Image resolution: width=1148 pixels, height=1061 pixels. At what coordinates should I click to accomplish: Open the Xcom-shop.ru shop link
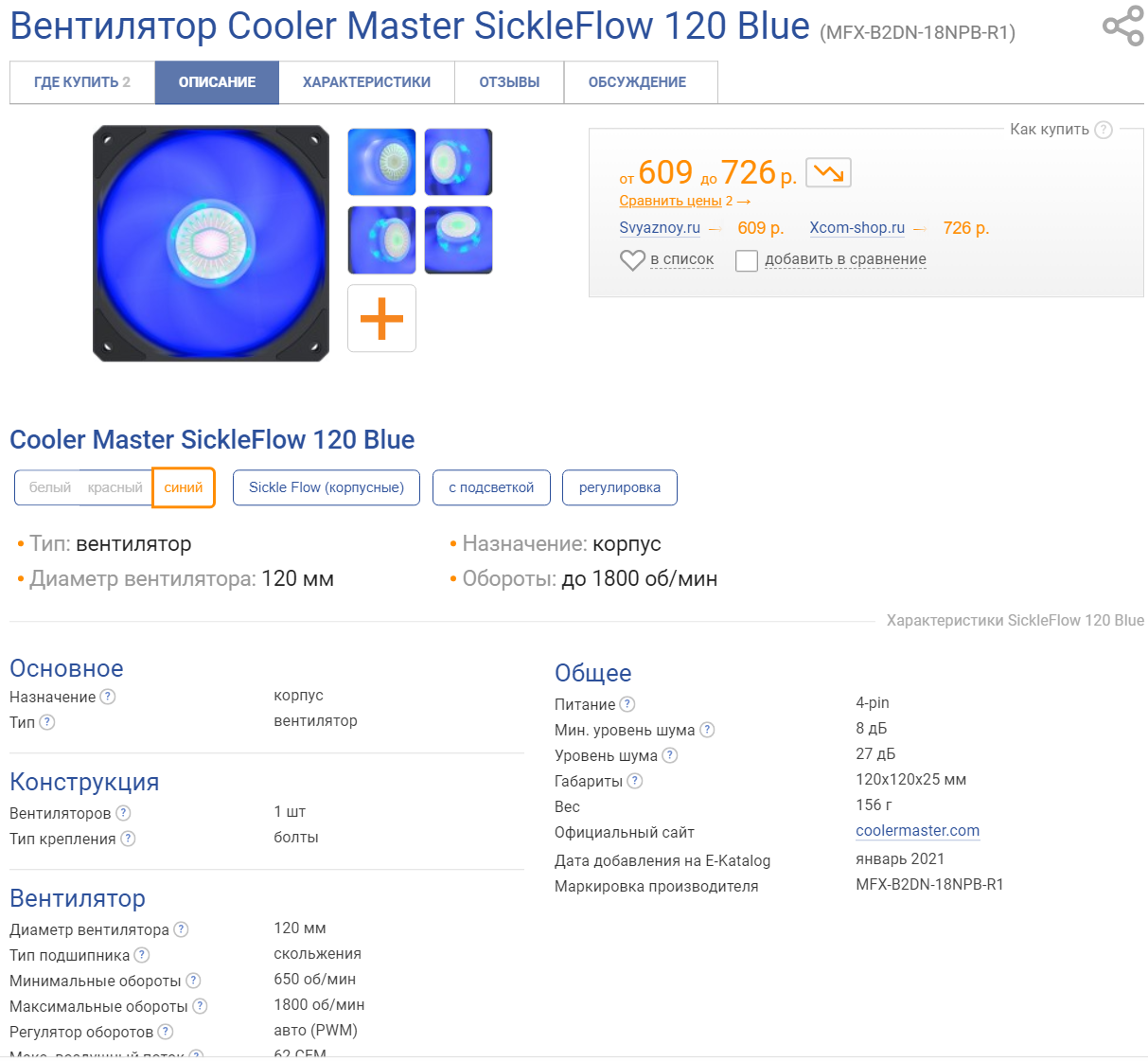coord(857,228)
